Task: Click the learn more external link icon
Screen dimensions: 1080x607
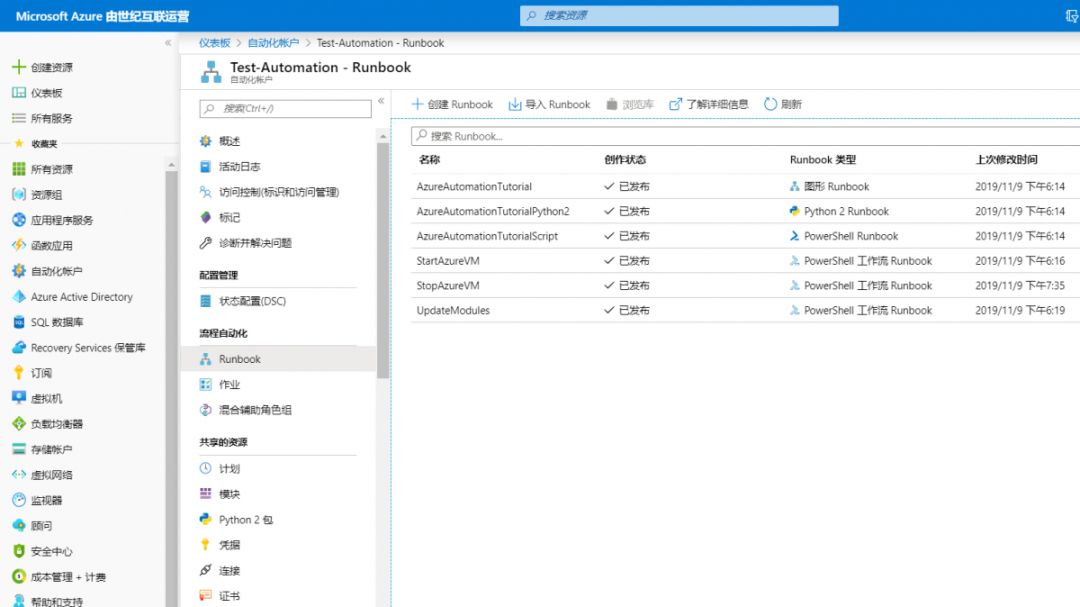Action: point(675,104)
